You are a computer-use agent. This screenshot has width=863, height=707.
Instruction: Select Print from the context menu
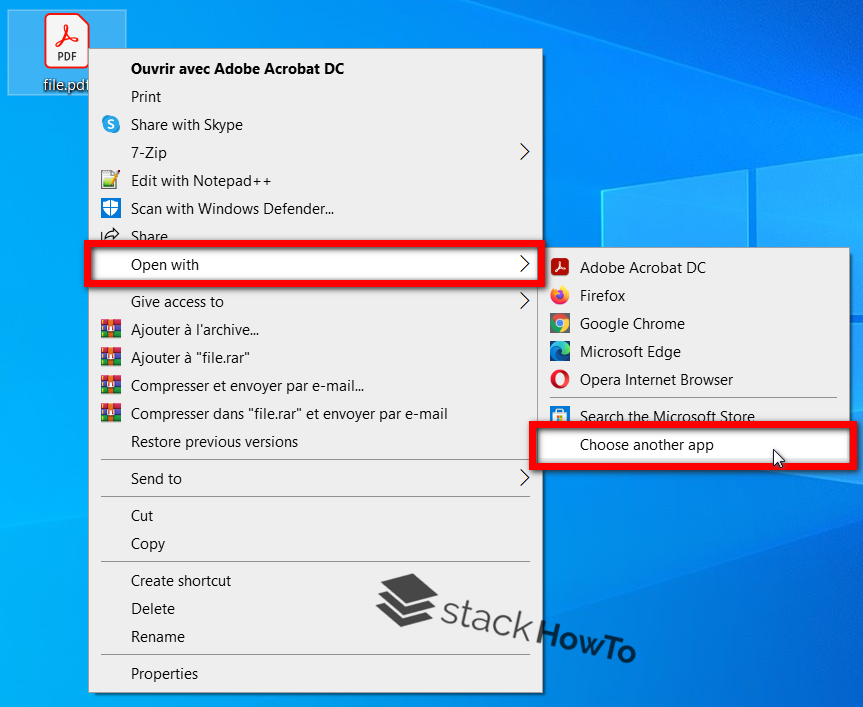(x=146, y=96)
